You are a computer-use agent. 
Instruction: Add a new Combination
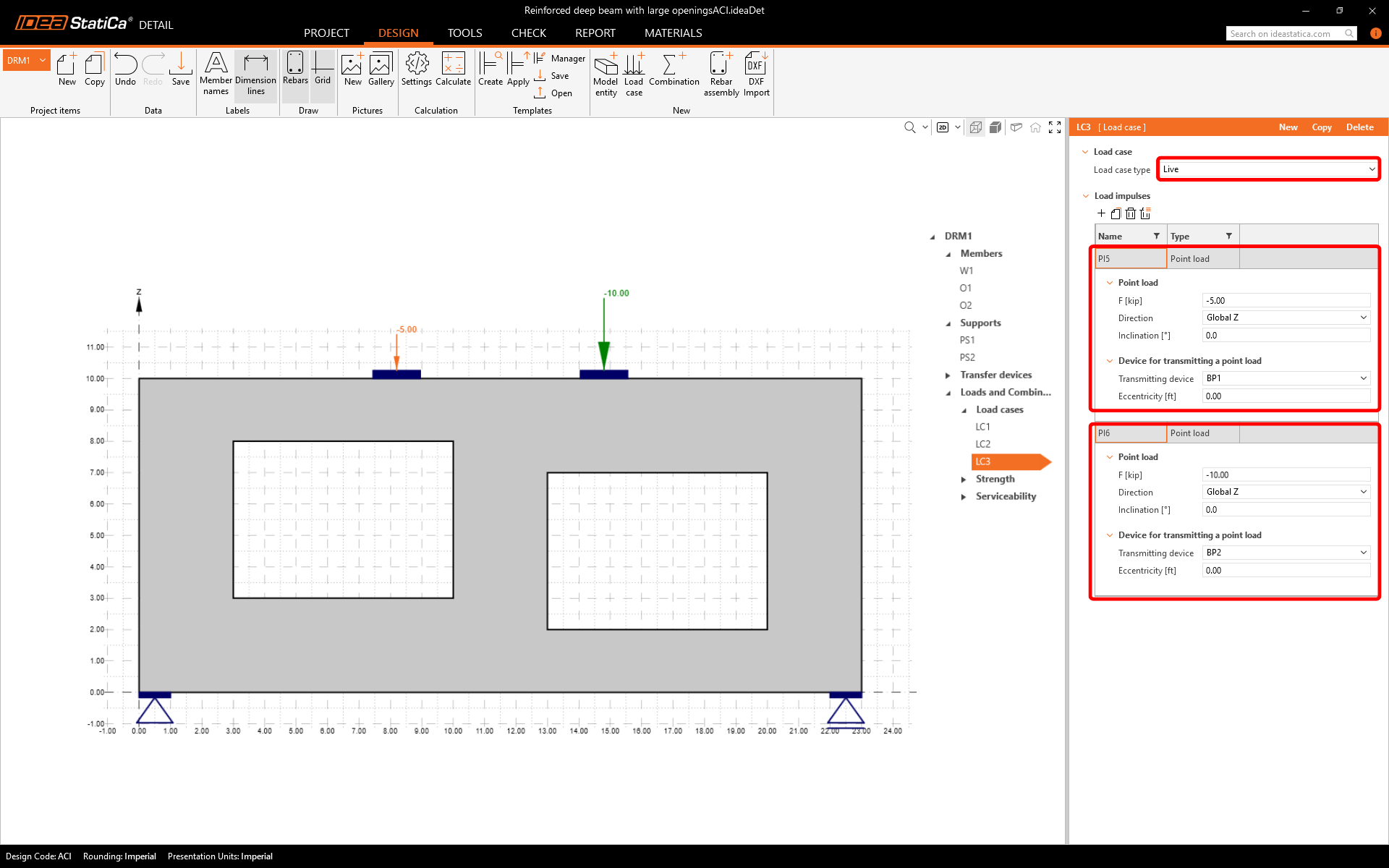(x=674, y=69)
